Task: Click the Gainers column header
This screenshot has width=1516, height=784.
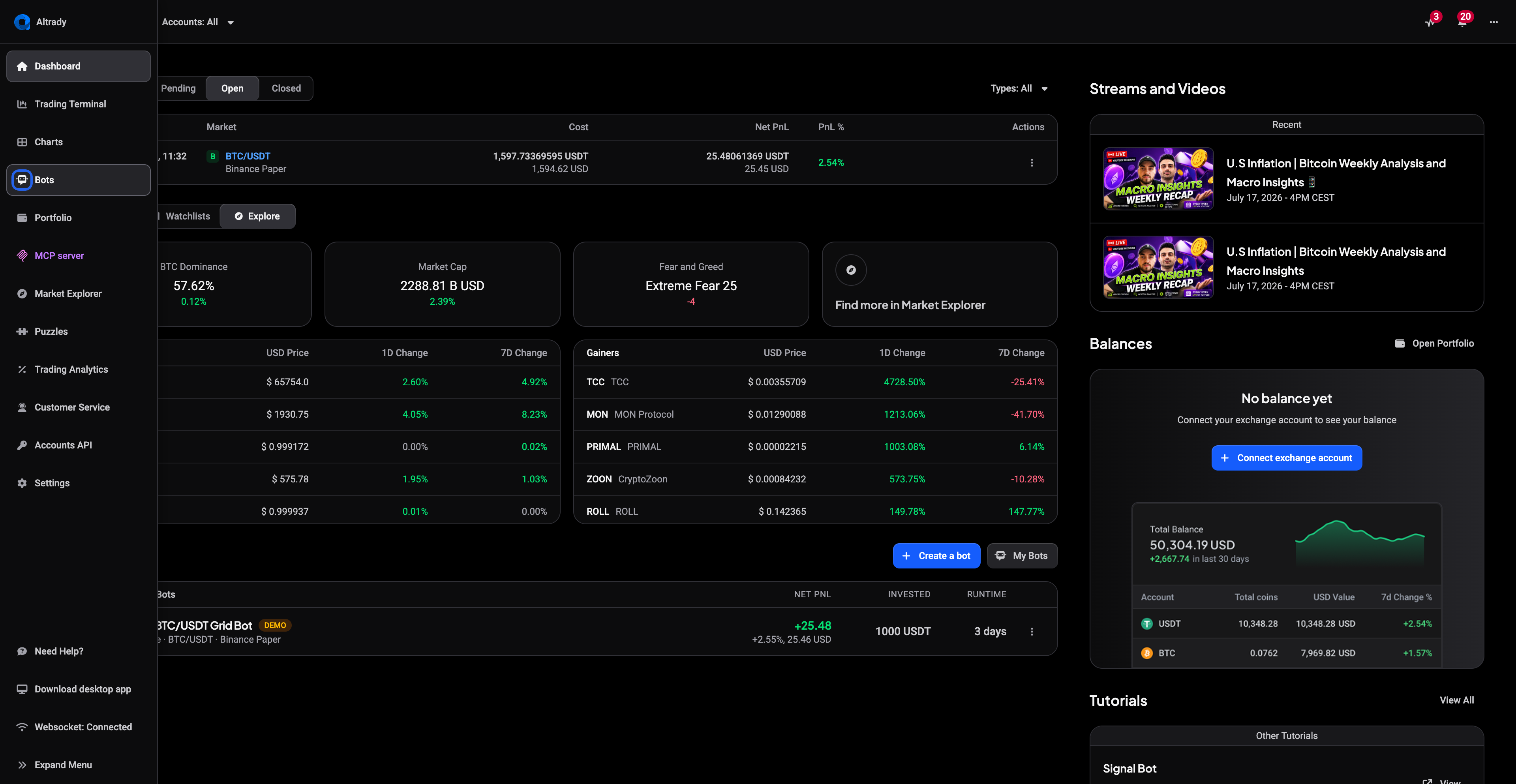Action: [x=602, y=353]
